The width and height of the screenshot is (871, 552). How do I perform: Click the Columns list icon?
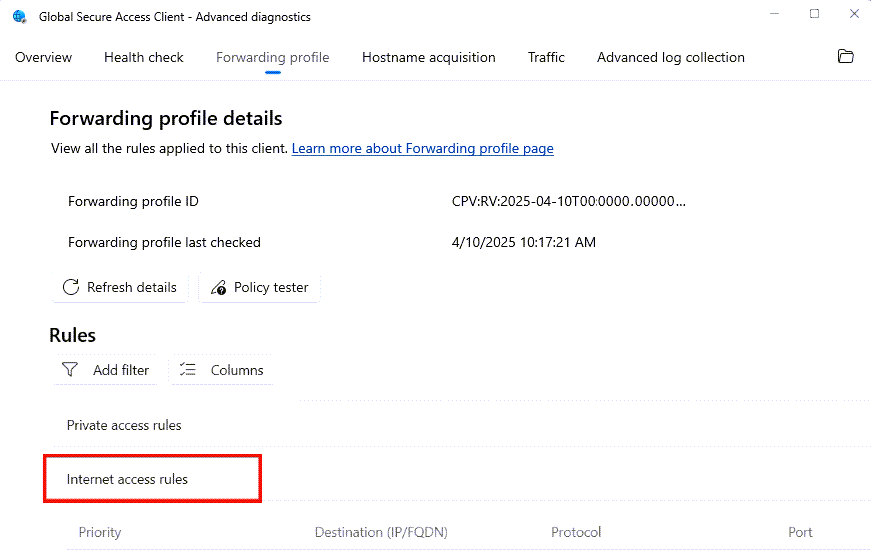coord(188,369)
